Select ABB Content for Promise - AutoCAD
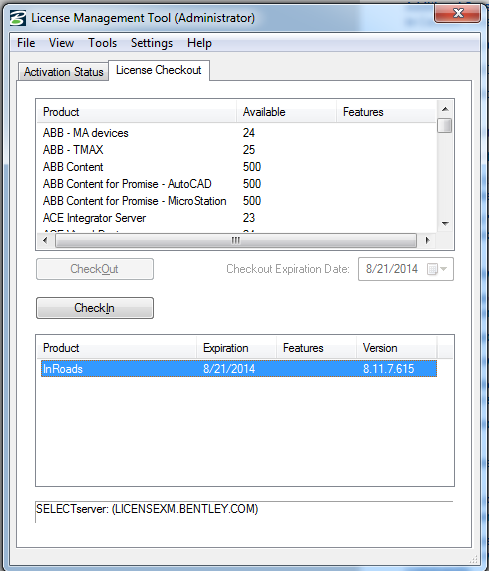 click(237, 184)
